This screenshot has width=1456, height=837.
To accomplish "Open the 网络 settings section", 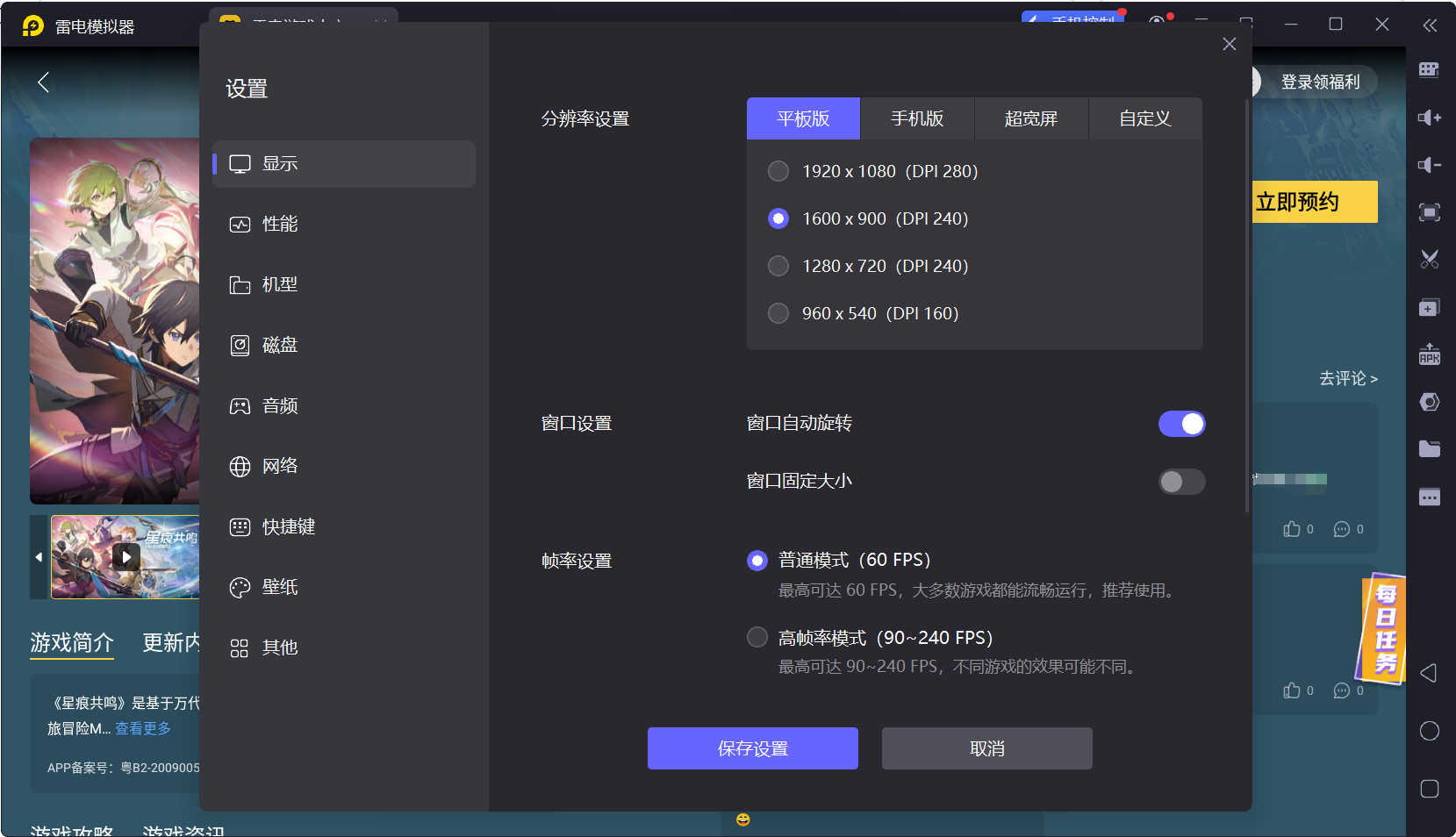I will pos(344,466).
